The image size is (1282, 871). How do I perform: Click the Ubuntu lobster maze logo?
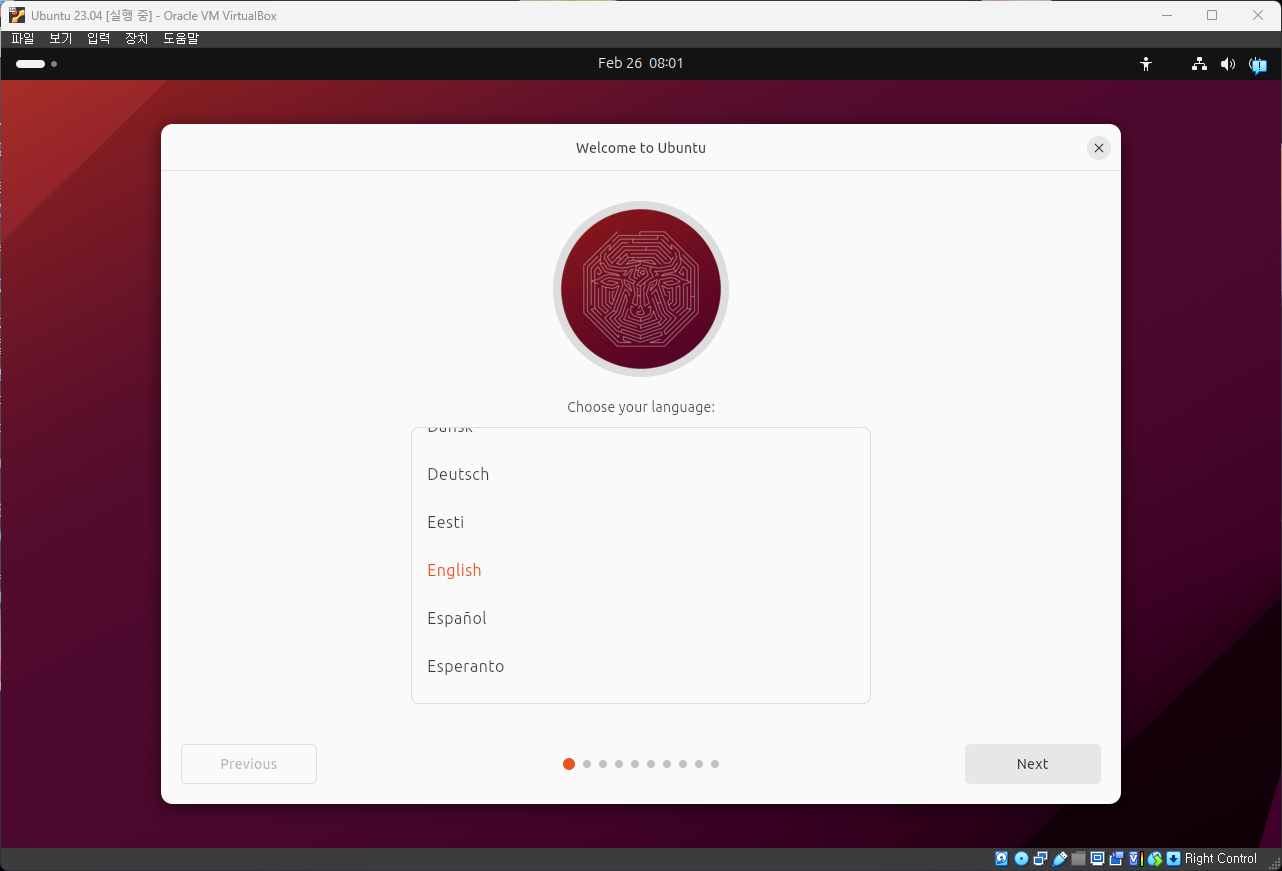(x=641, y=289)
